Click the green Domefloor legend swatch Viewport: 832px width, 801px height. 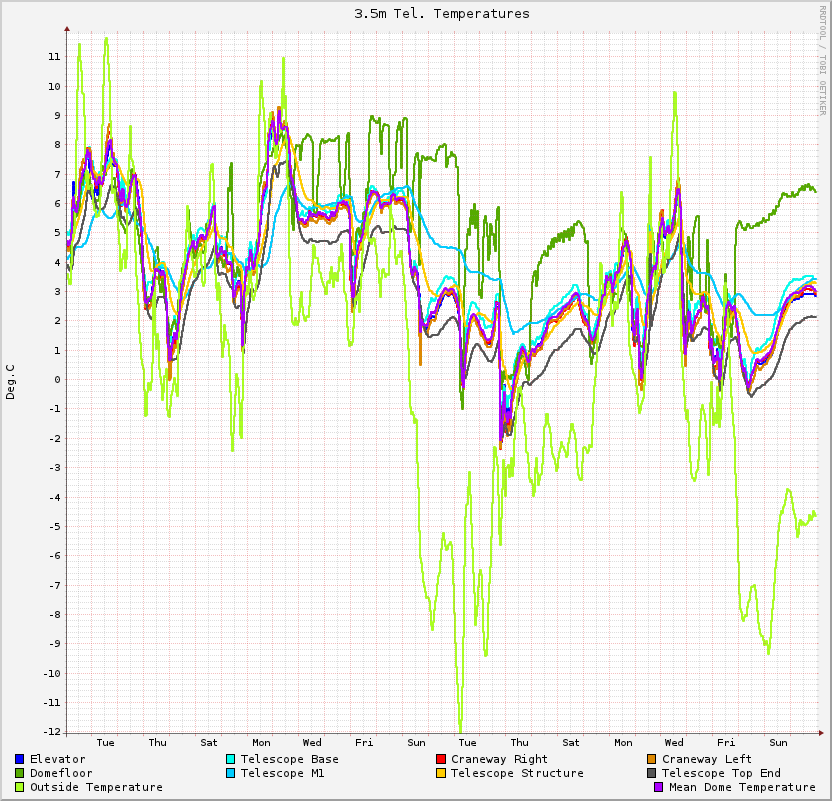(x=20, y=774)
